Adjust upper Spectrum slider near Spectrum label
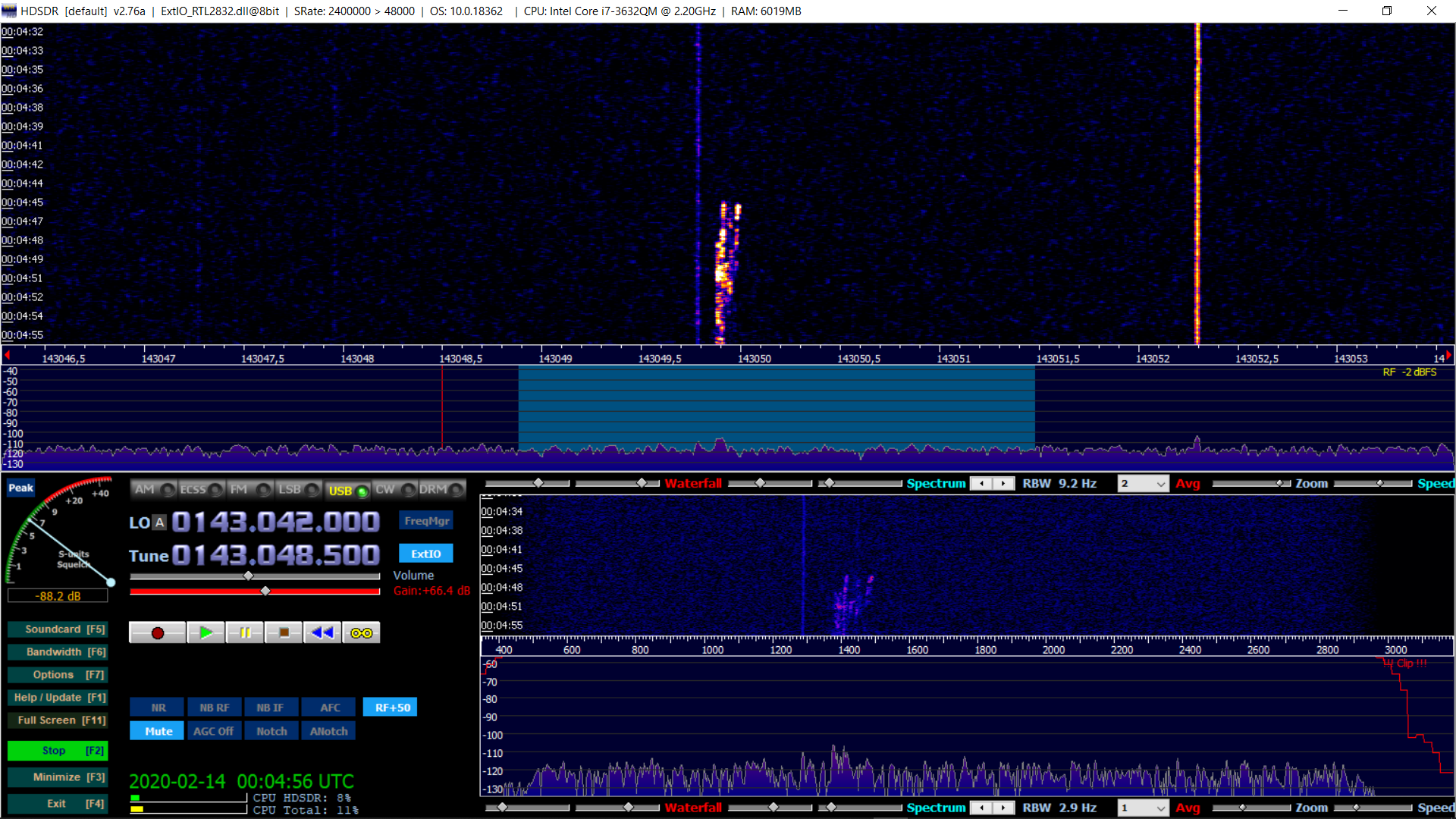Image resolution: width=1456 pixels, height=819 pixels. [x=829, y=483]
